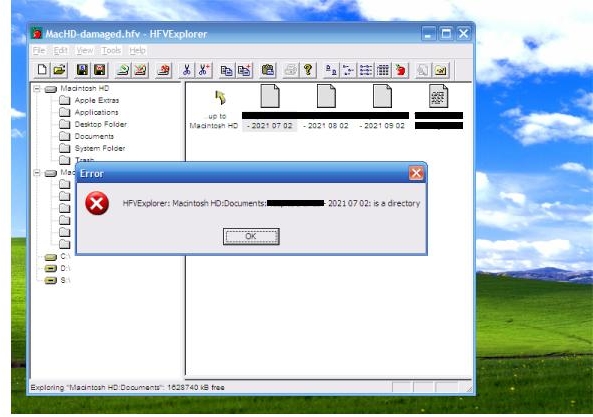Select the S:\ drive in tree

point(65,280)
